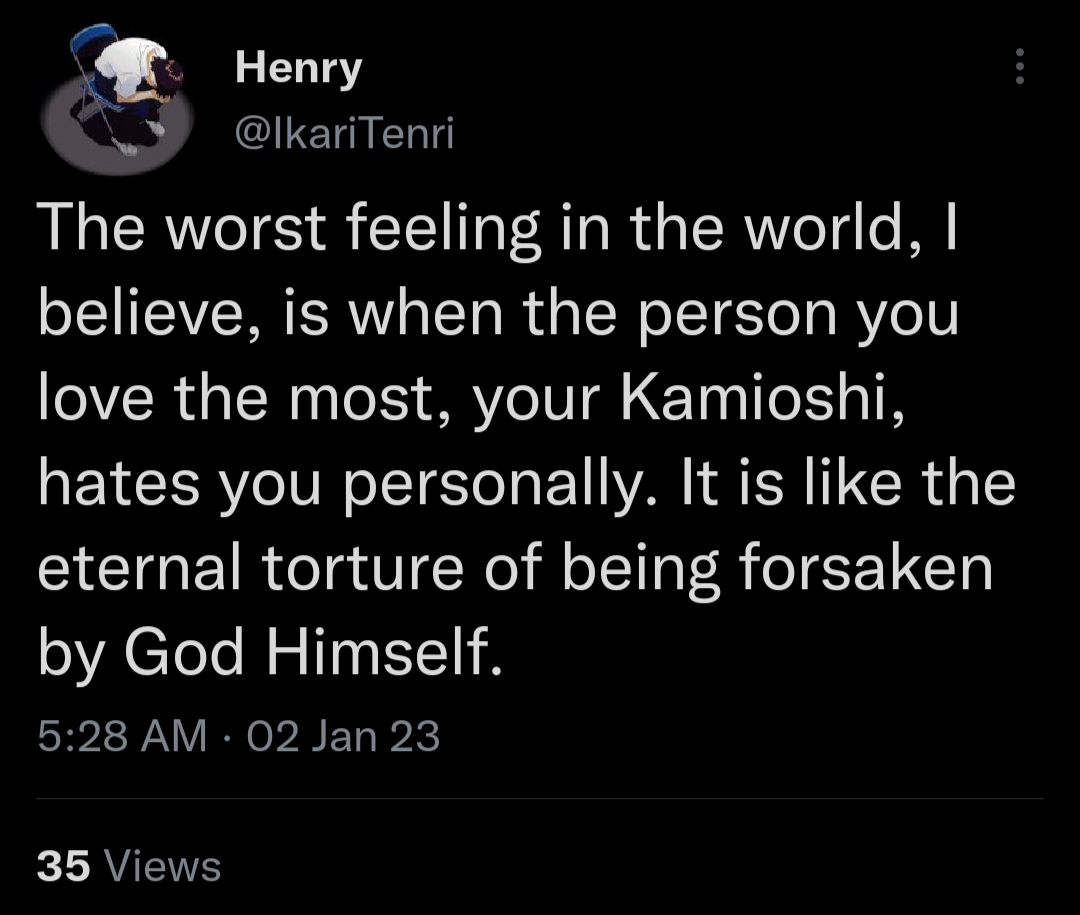Image resolution: width=1080 pixels, height=915 pixels.
Task: View the 35 Views analytics count
Action: tap(129, 865)
